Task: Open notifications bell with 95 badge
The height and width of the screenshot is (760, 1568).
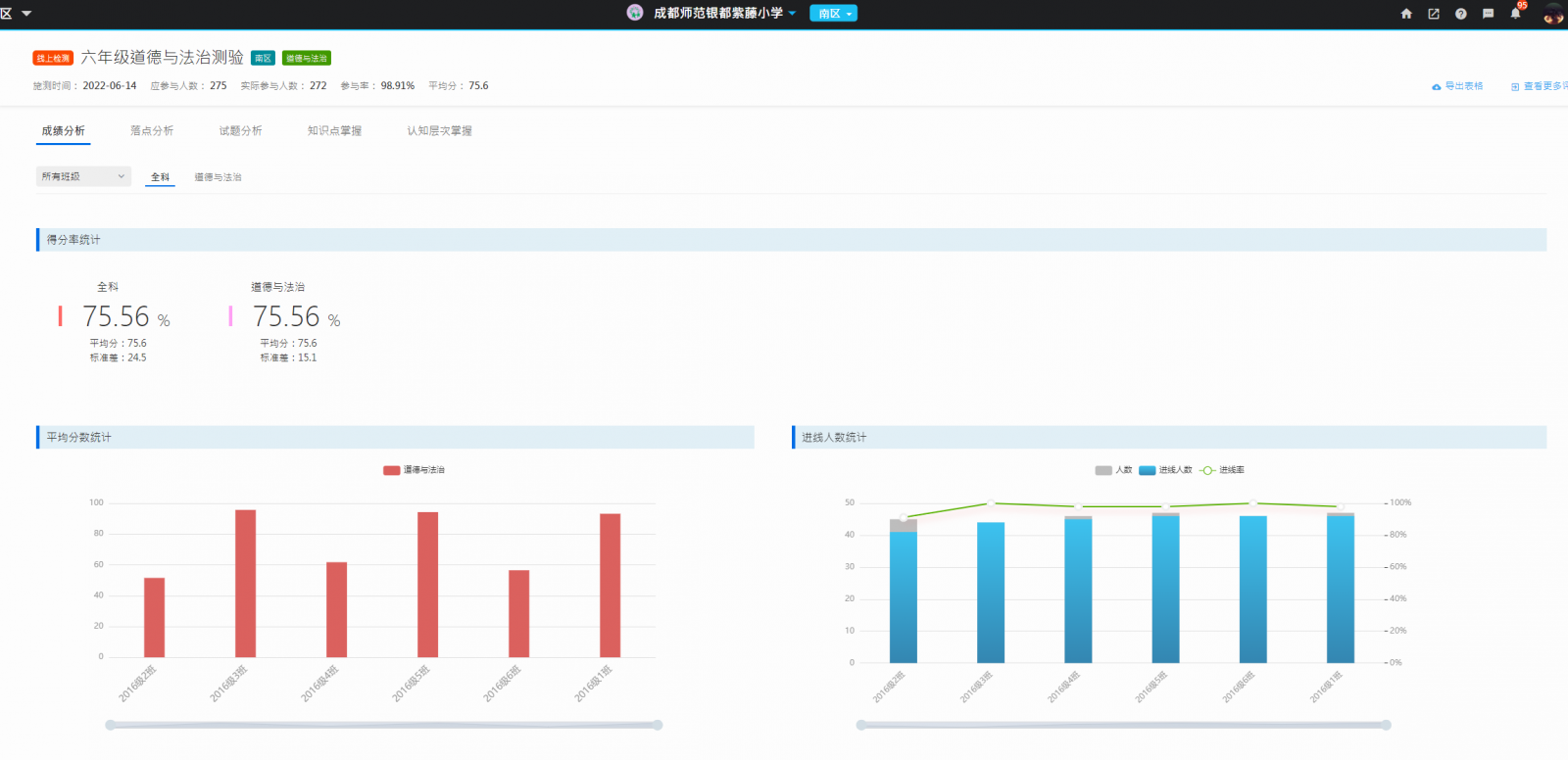Action: (1516, 13)
